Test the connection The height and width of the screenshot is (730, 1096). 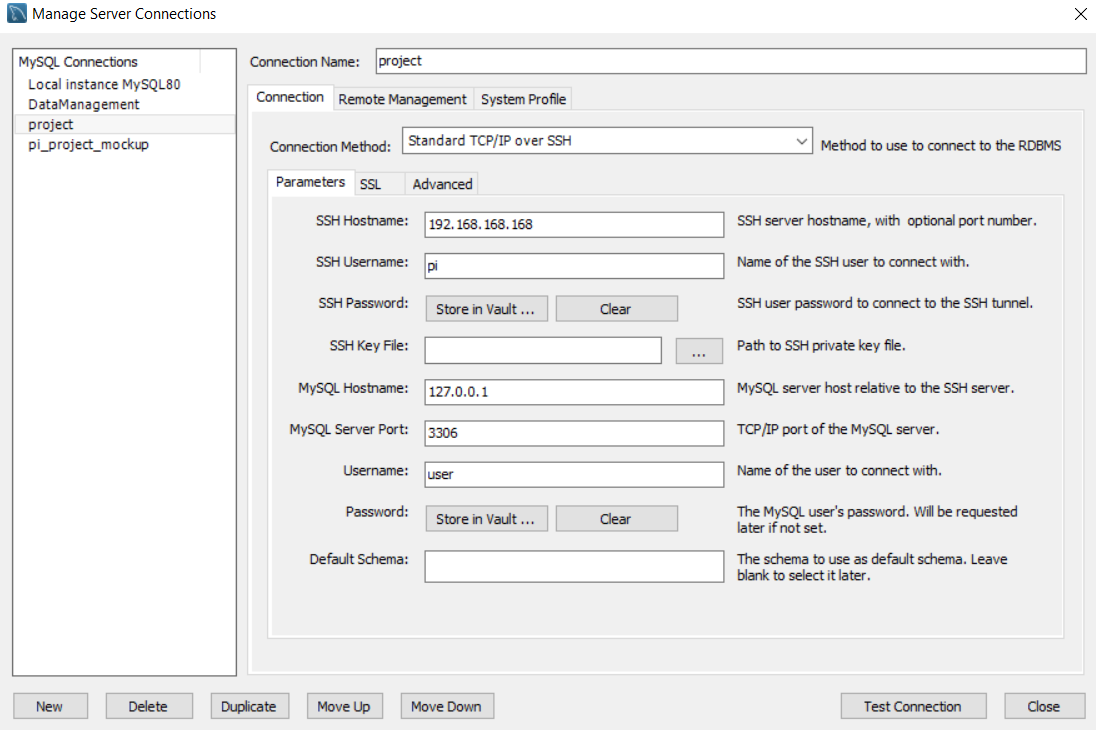click(914, 706)
